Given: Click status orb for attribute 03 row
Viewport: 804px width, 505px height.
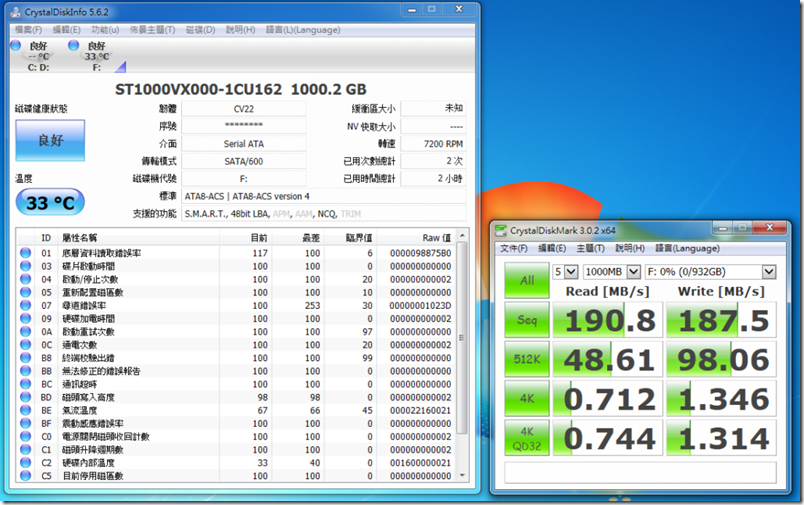Looking at the screenshot, I should coord(26,266).
